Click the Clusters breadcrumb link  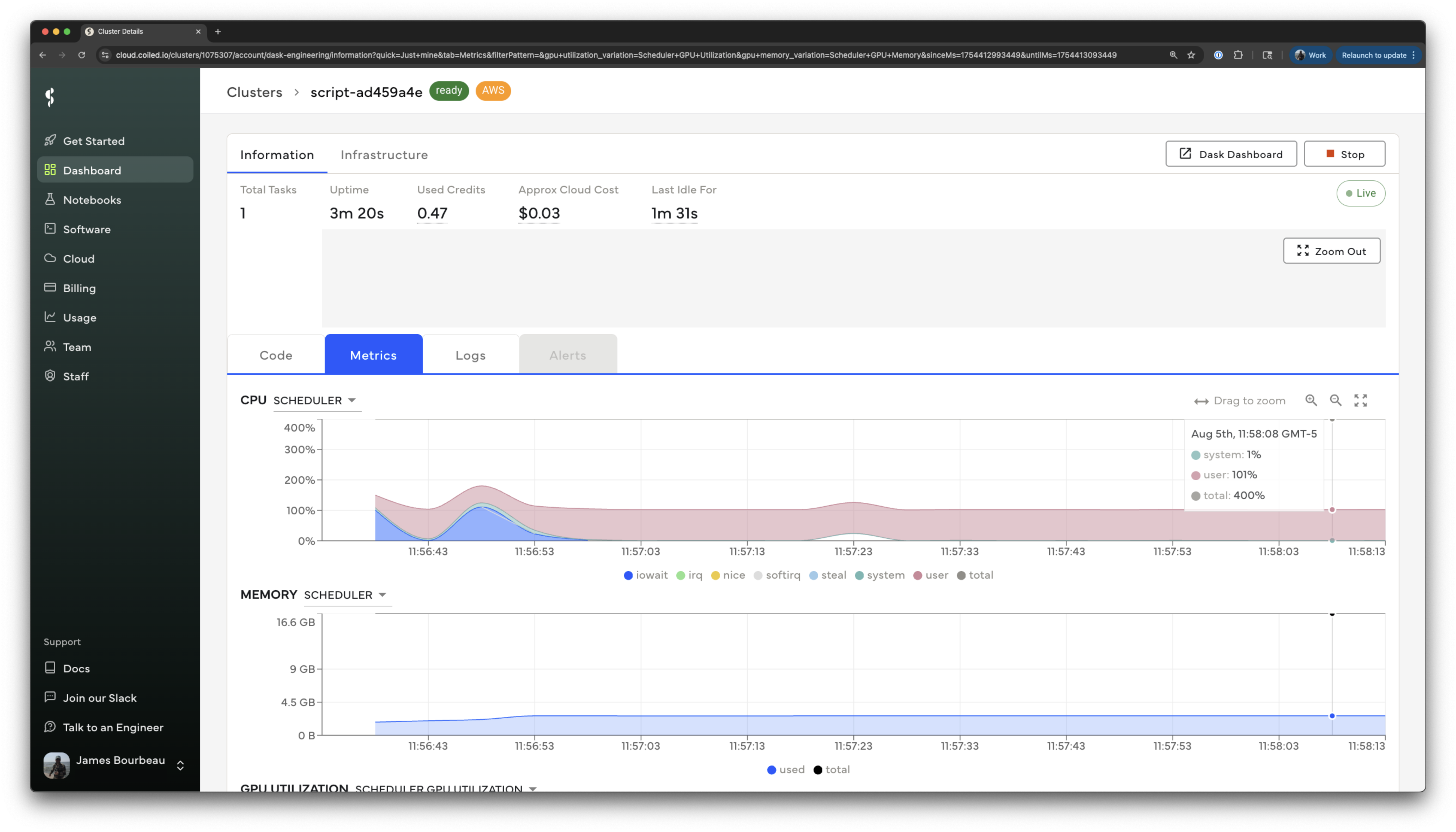click(254, 92)
